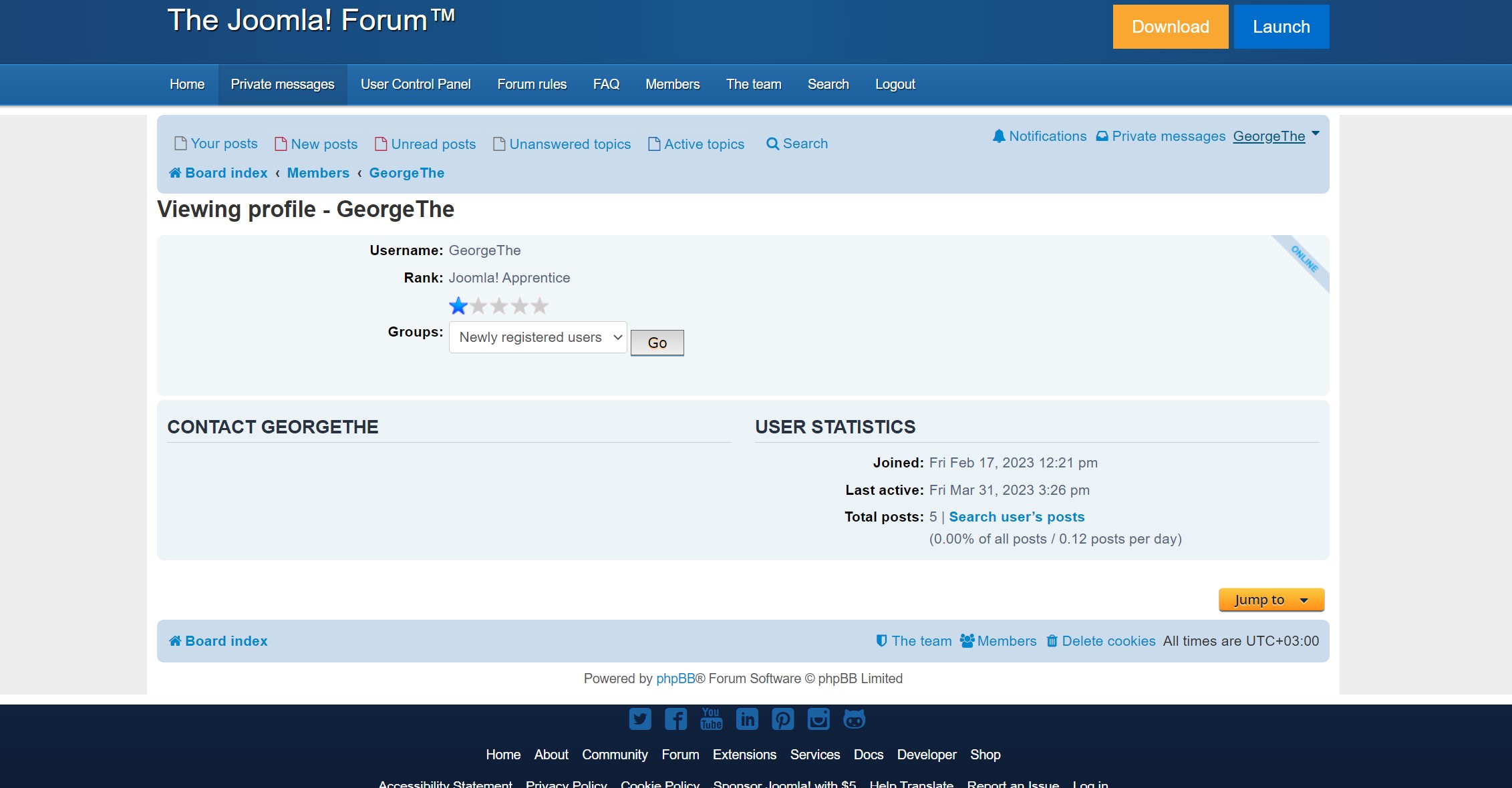The height and width of the screenshot is (788, 1512).
Task: Open Private messages in top navigation bar
Action: (x=283, y=84)
